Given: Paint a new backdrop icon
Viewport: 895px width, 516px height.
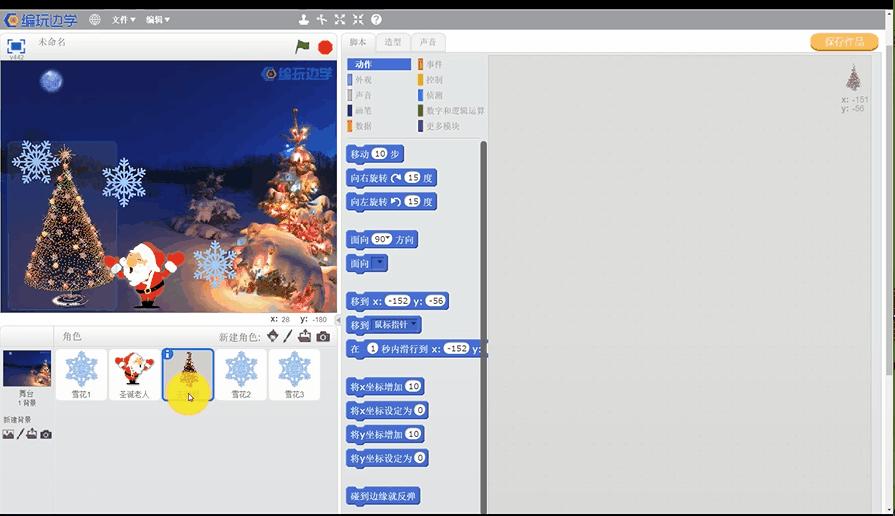Looking at the screenshot, I should pyautogui.click(x=20, y=434).
